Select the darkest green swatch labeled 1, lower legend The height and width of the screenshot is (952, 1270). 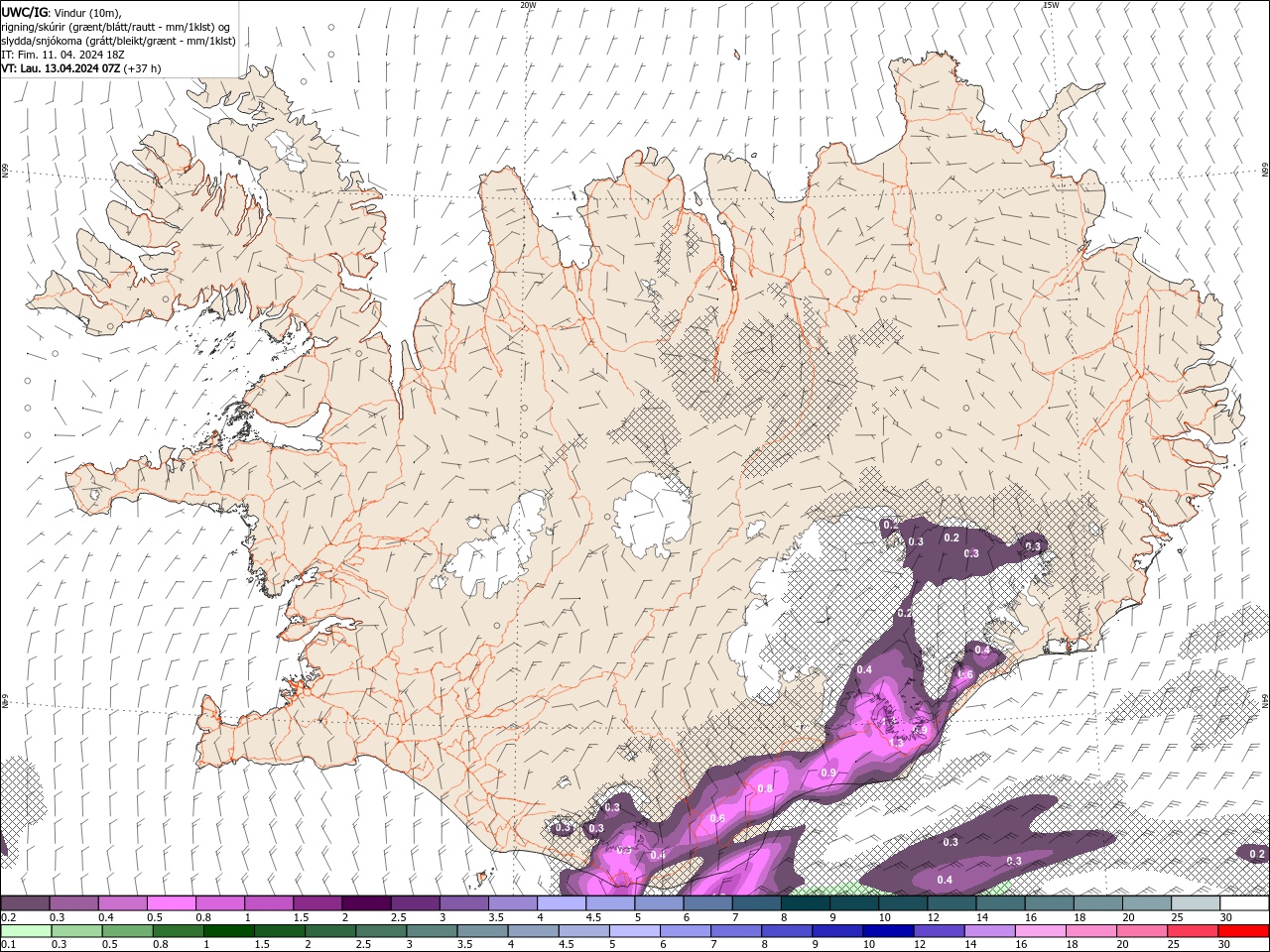(x=228, y=931)
